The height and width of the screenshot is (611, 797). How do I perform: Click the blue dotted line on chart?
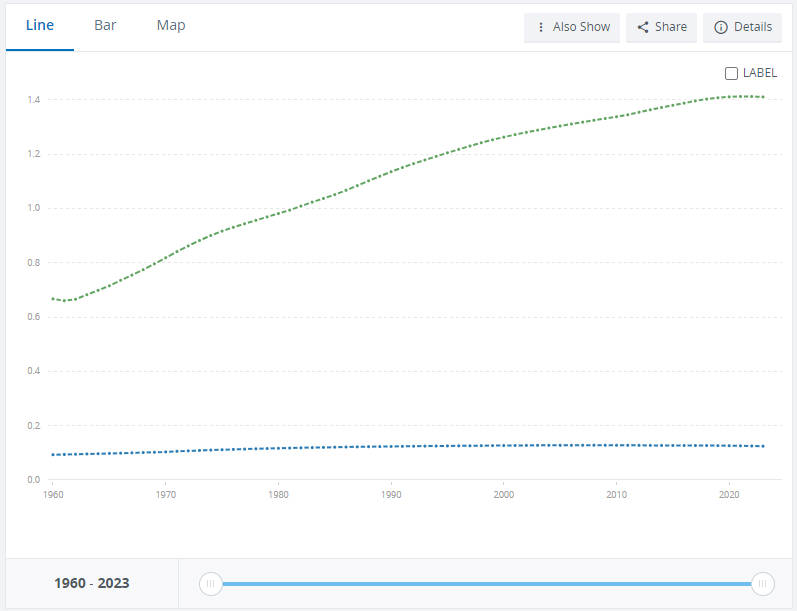pos(407,446)
